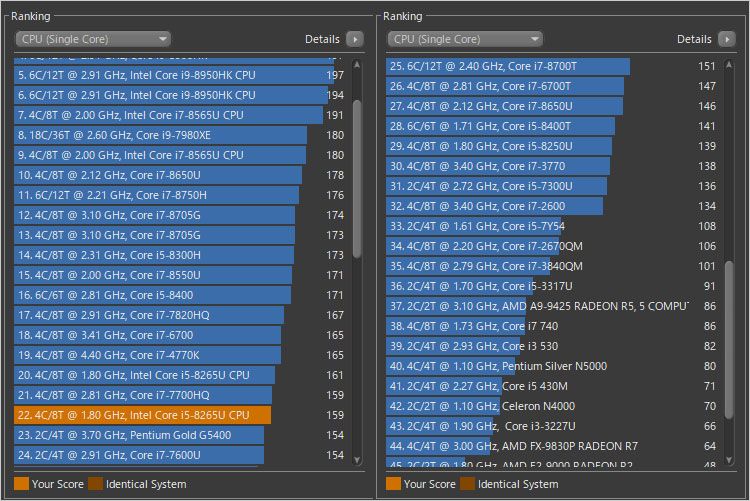Select row 24 Core i7-7600U
This screenshot has height=501, width=750.
179,455
